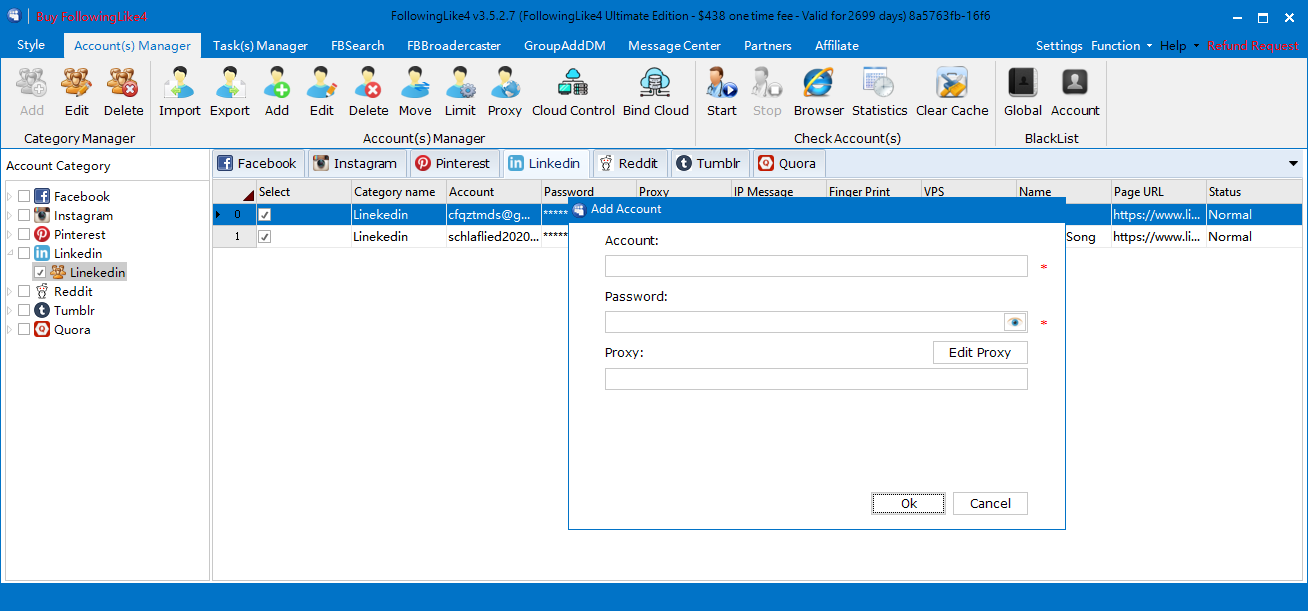Click the Edit Proxy button

(980, 353)
